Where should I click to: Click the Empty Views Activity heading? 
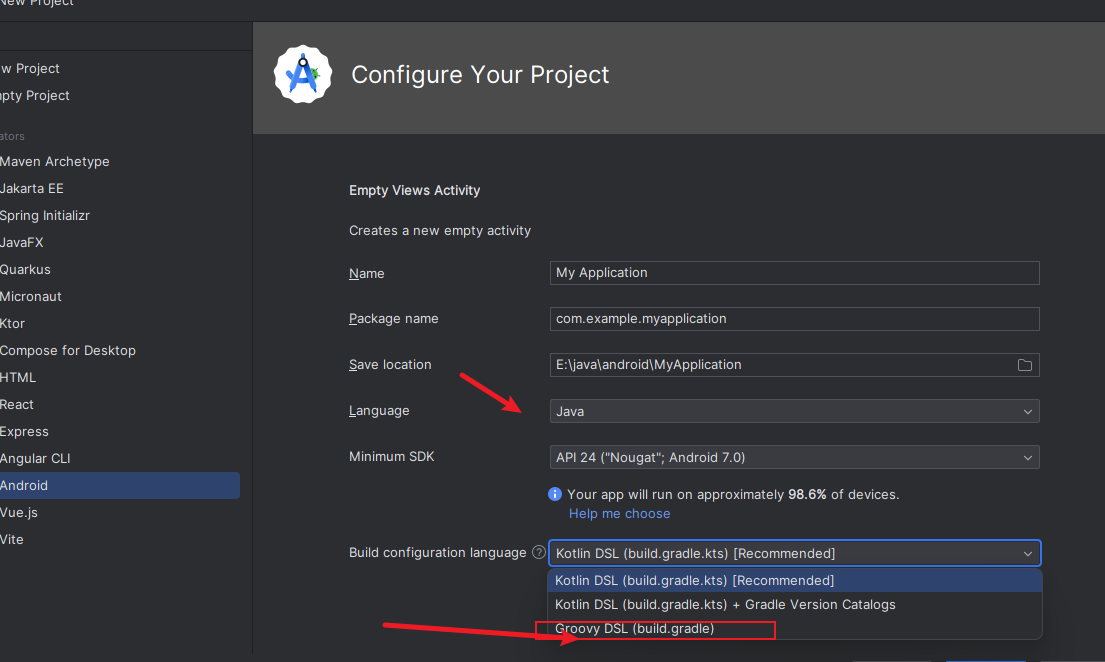(x=414, y=190)
